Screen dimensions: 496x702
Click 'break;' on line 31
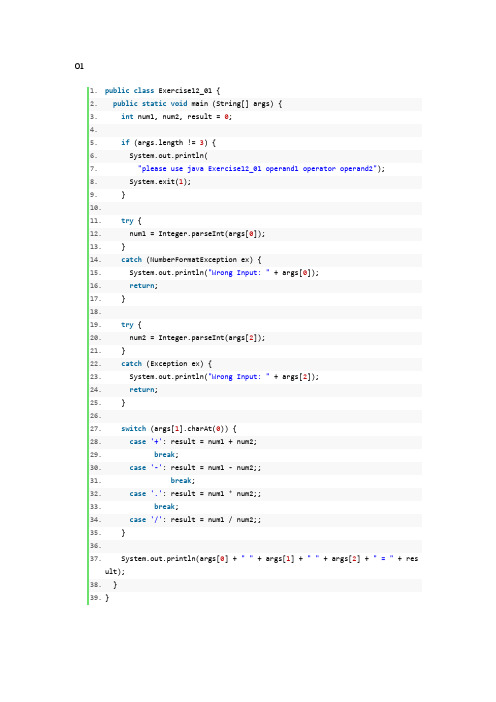[x=183, y=480]
